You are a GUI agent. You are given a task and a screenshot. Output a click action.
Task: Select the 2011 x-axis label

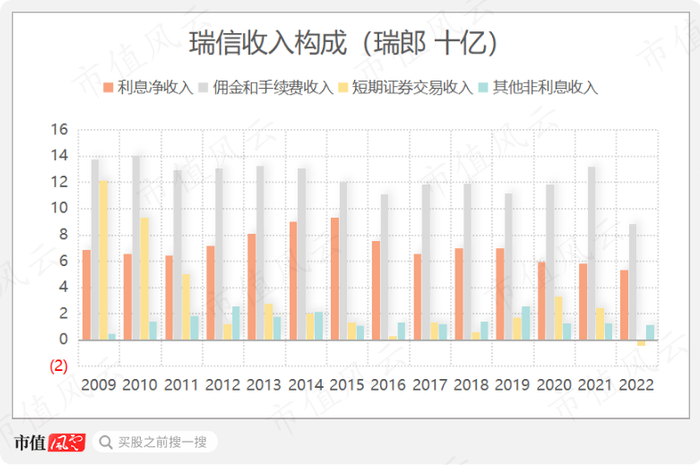[181, 385]
